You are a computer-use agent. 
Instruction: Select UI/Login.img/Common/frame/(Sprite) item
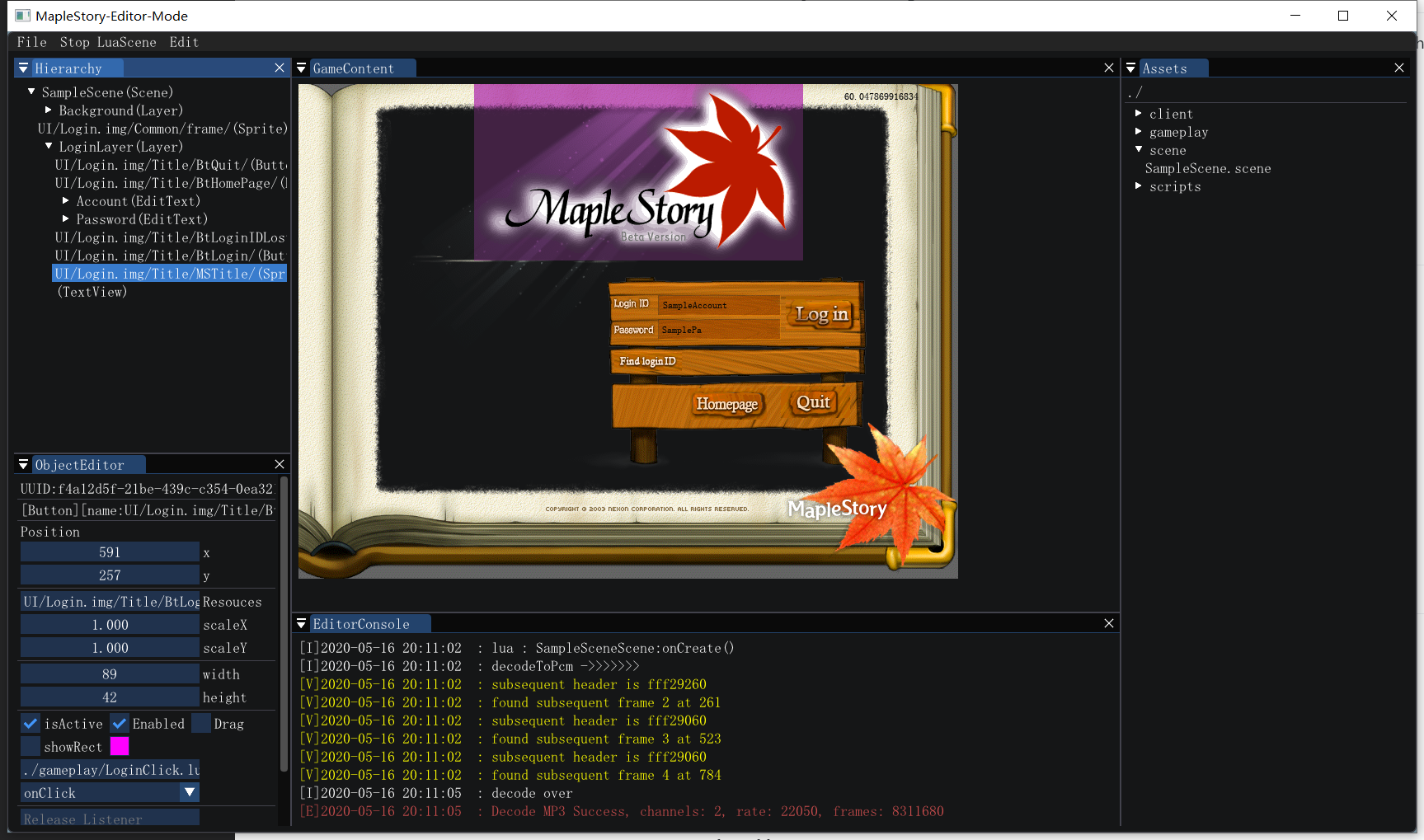click(x=162, y=129)
